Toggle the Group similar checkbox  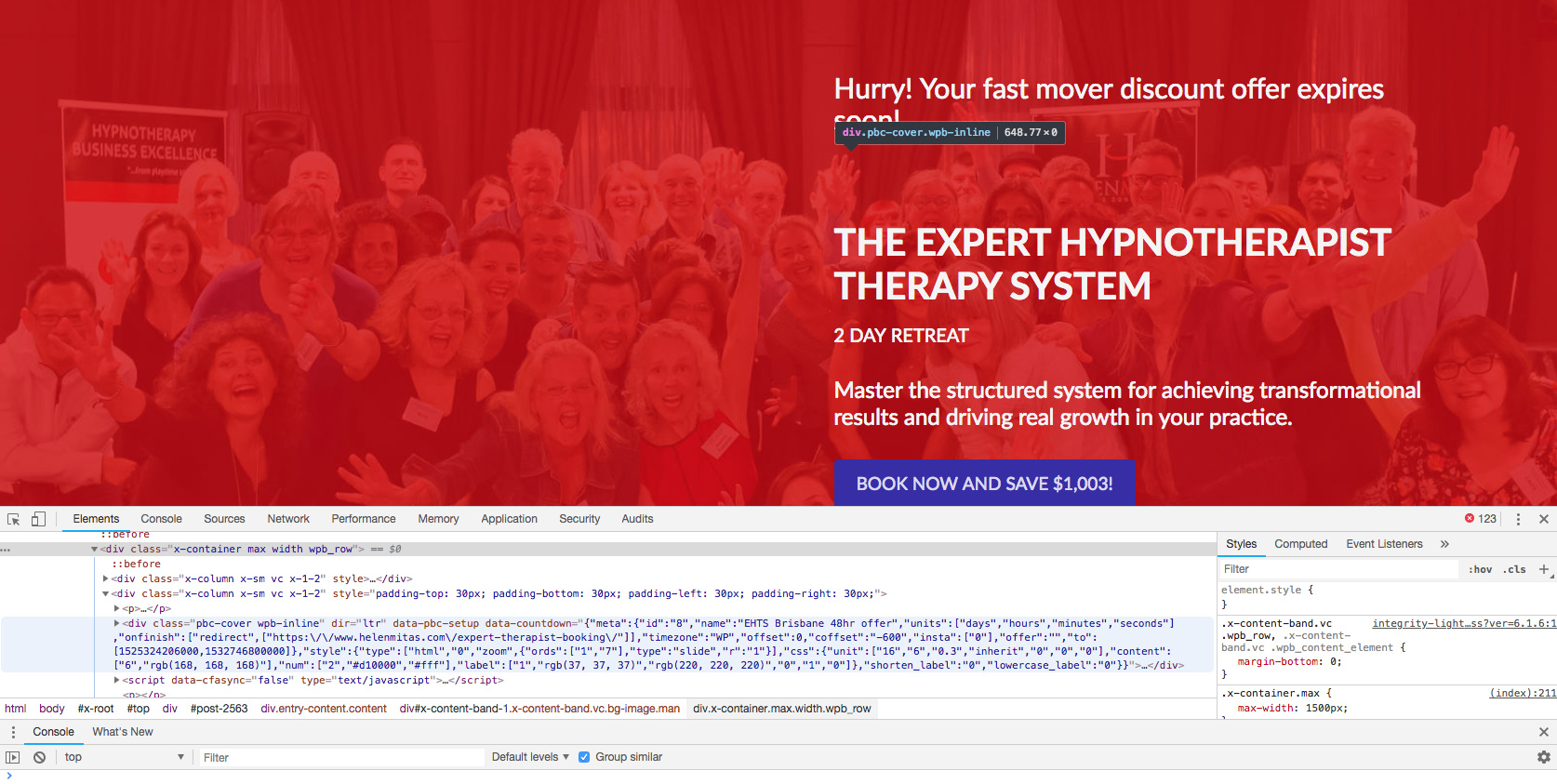point(584,757)
